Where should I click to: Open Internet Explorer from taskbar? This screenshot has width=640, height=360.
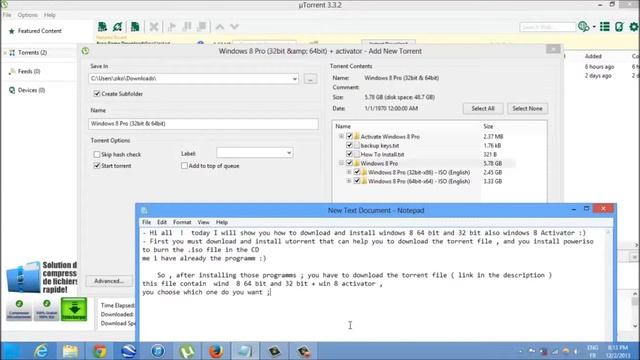tap(41, 351)
